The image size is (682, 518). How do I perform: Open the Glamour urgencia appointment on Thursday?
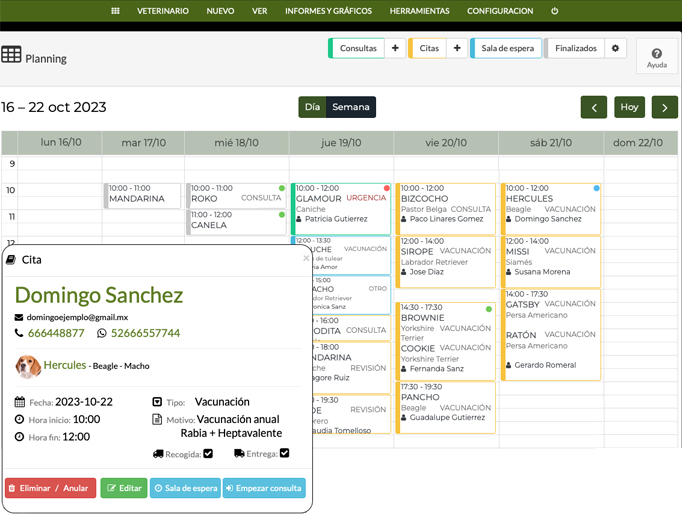point(341,198)
